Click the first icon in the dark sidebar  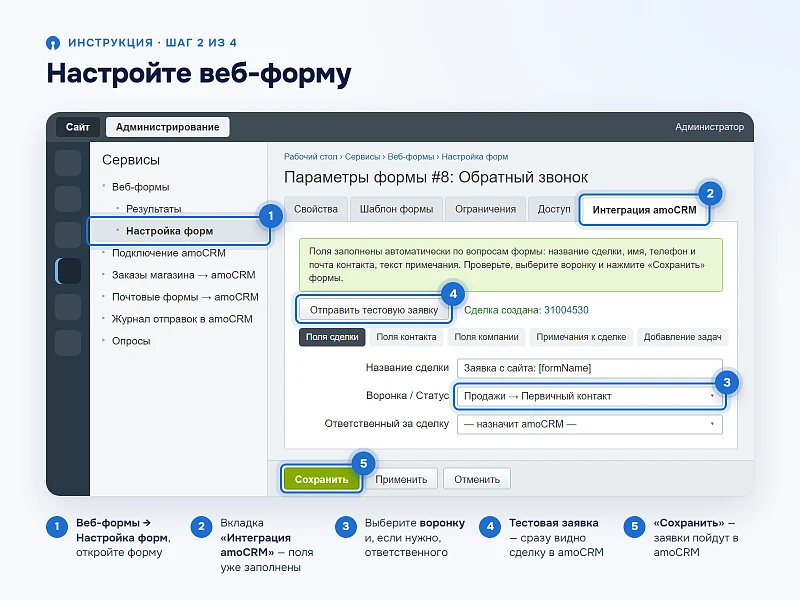[x=68, y=163]
